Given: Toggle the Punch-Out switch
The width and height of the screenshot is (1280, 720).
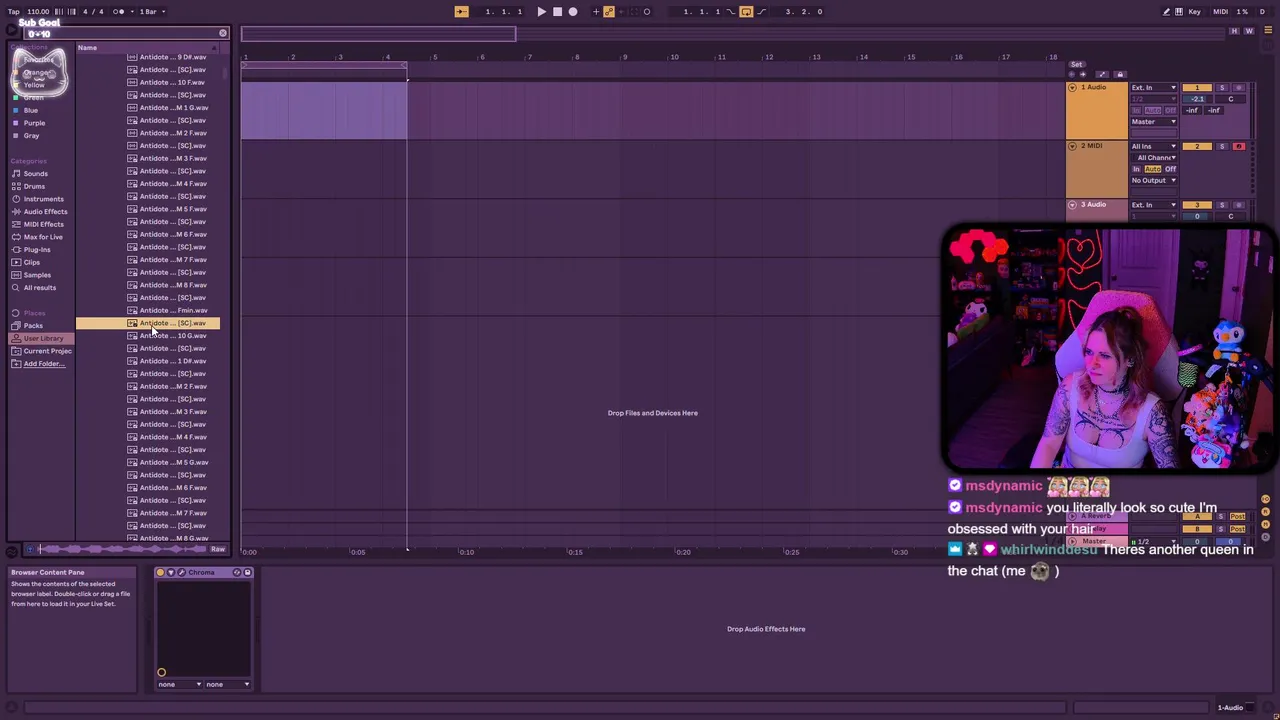Looking at the screenshot, I should (x=762, y=12).
